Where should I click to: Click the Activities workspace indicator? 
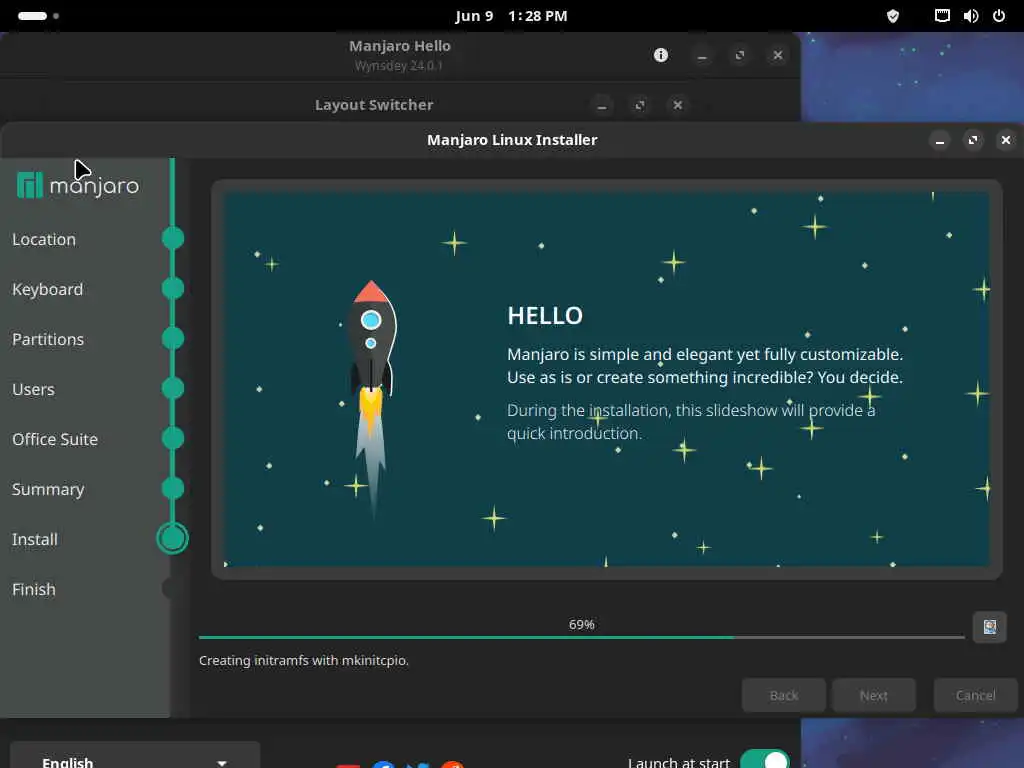point(38,16)
